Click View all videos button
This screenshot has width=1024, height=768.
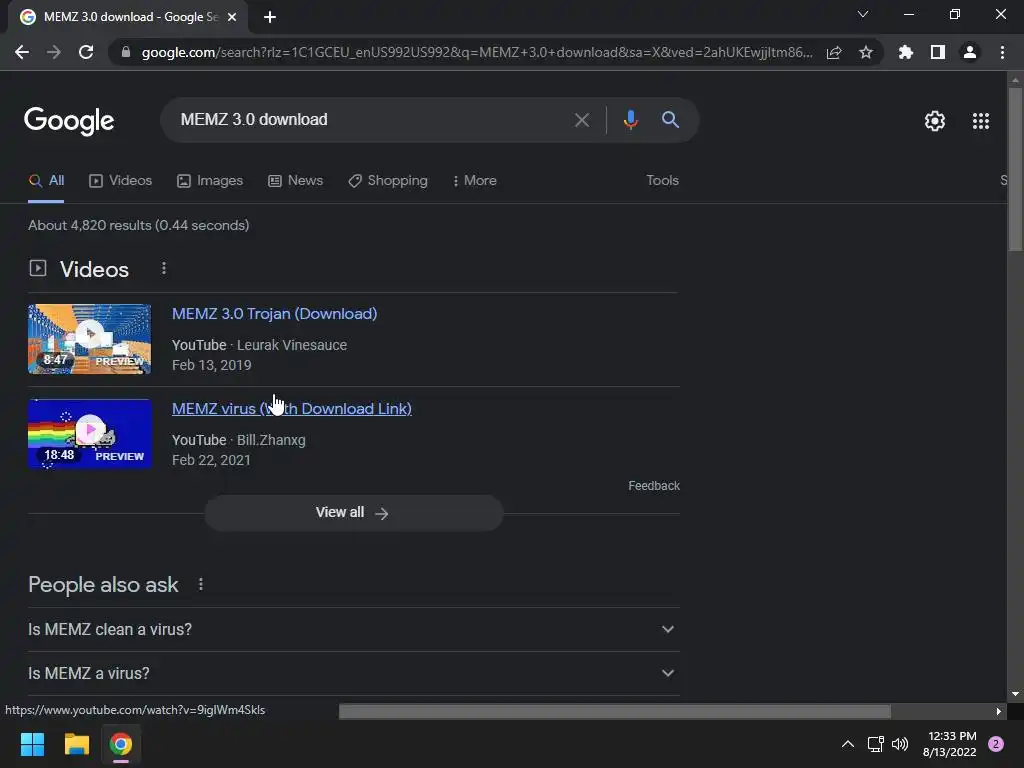pyautogui.click(x=353, y=513)
